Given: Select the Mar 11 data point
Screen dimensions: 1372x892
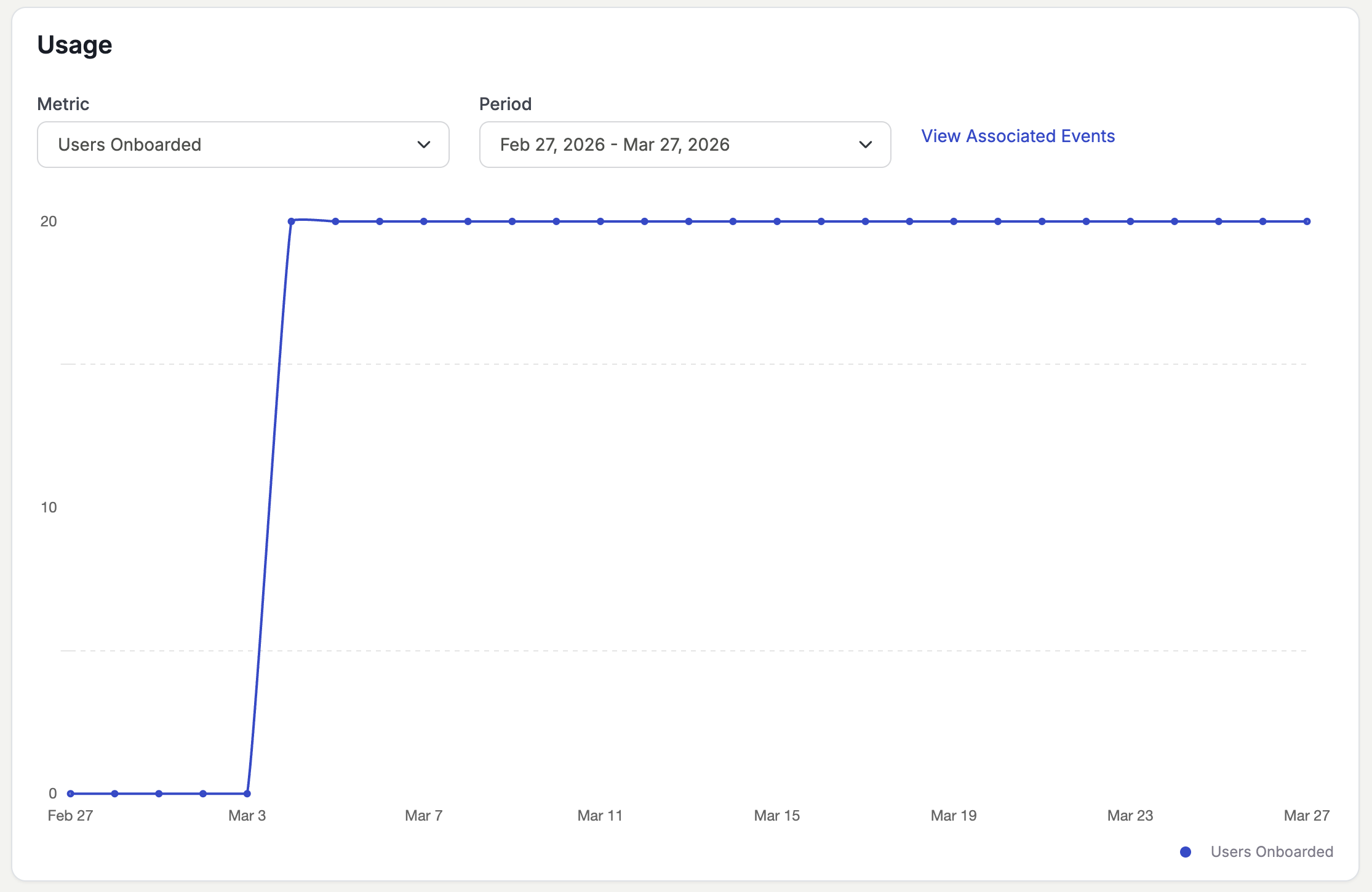Looking at the screenshot, I should (x=600, y=221).
